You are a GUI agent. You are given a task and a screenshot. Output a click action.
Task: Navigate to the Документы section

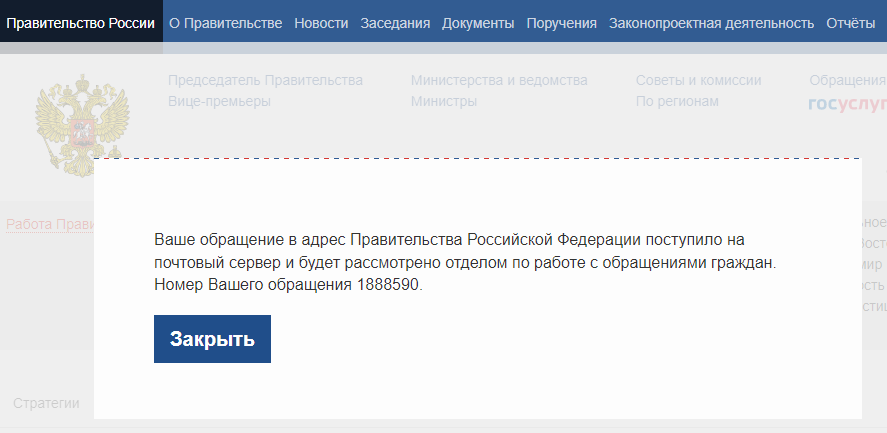point(478,22)
